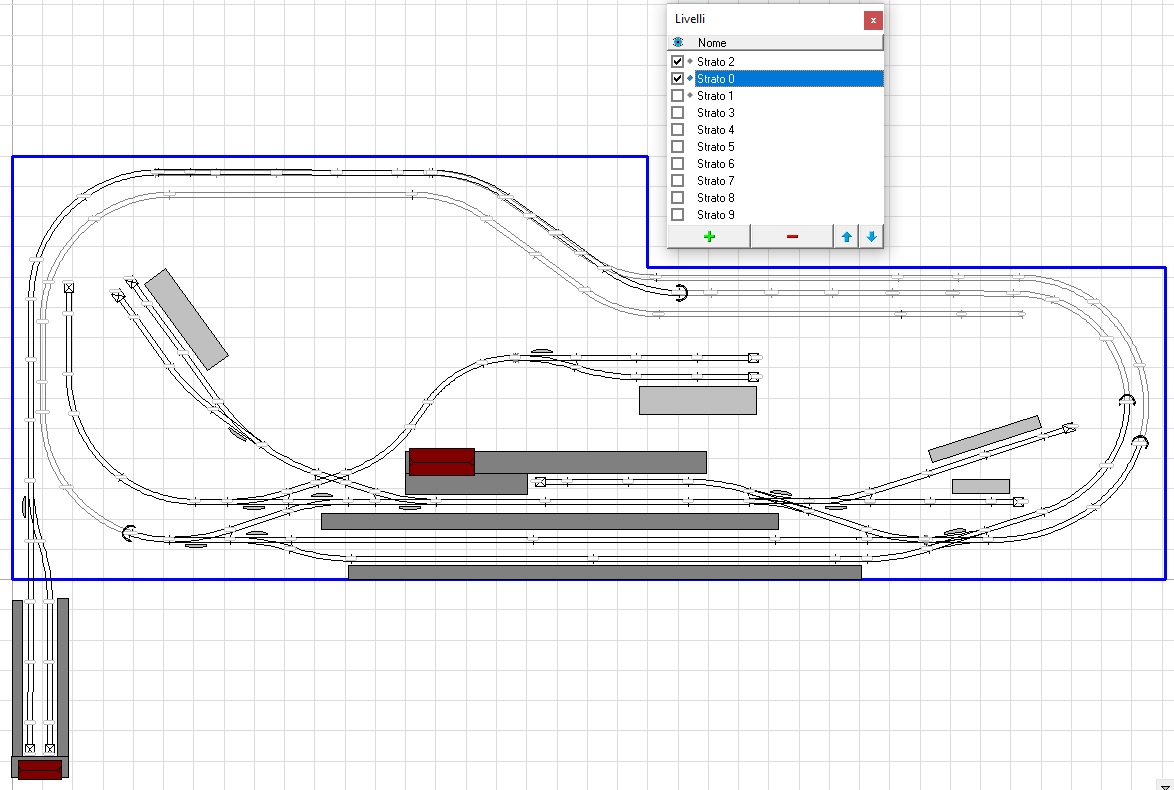Click the Livelli panel title bar
This screenshot has width=1174, height=790.
pos(760,19)
